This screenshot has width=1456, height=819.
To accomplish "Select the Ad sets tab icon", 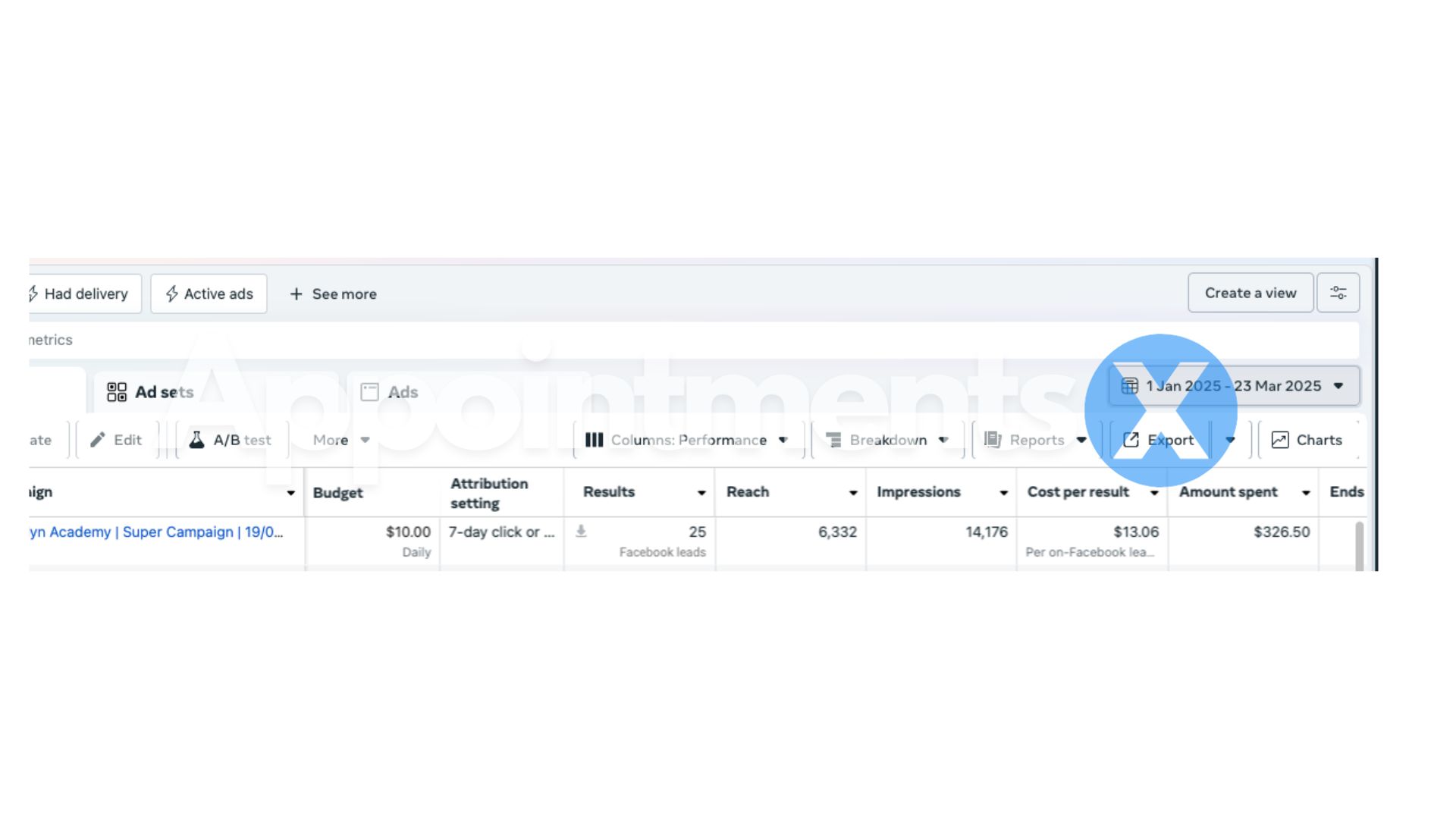I will point(117,391).
